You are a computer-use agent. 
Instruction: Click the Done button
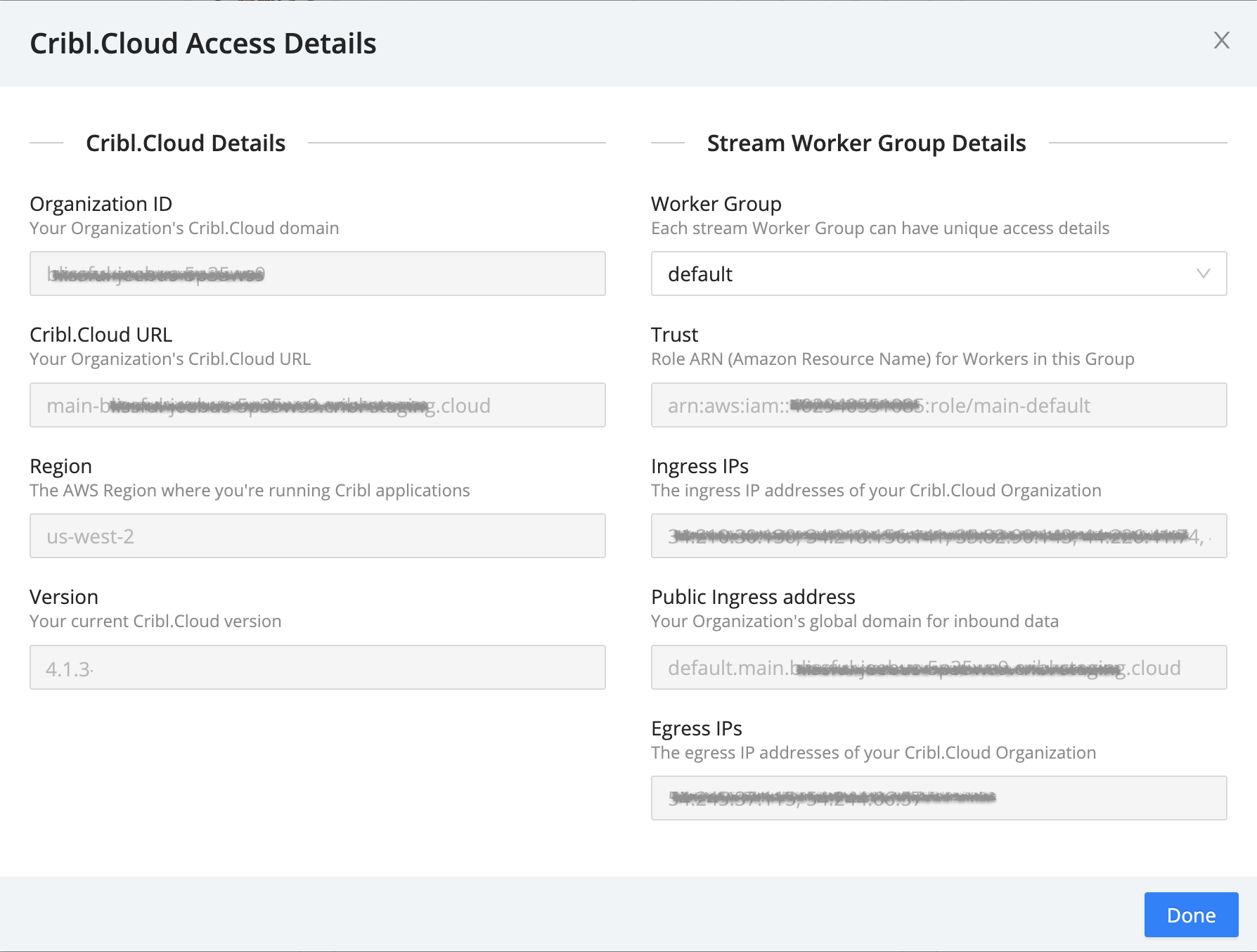(x=1190, y=915)
